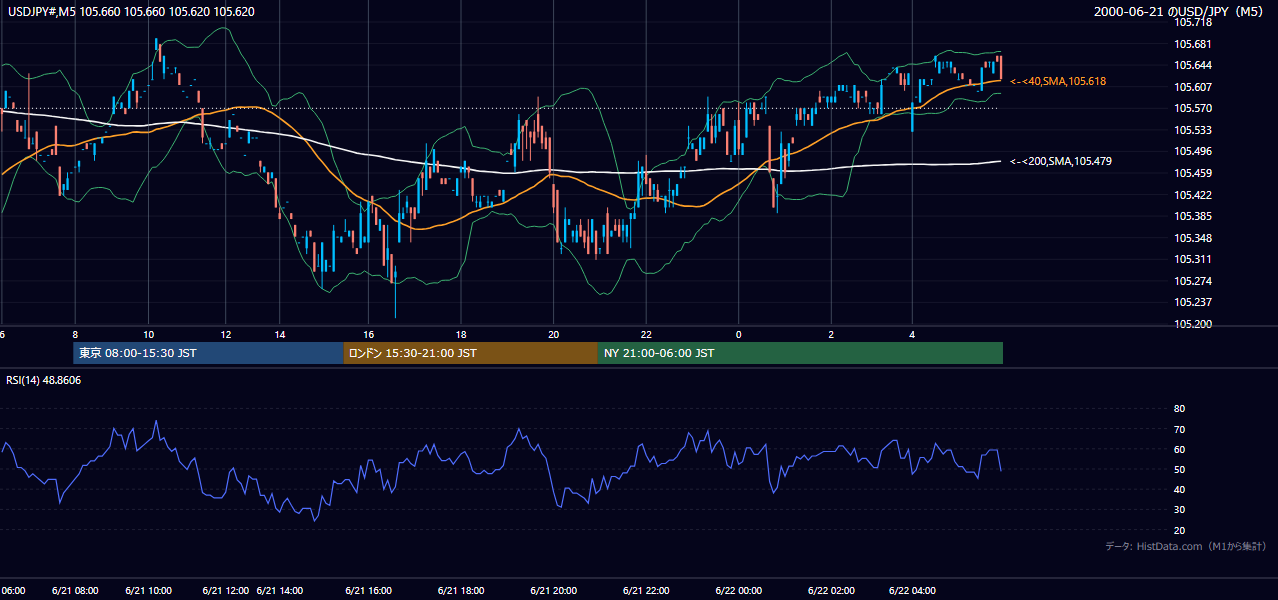Click the 105.681 price axis label
The image size is (1278, 600).
pos(1193,44)
